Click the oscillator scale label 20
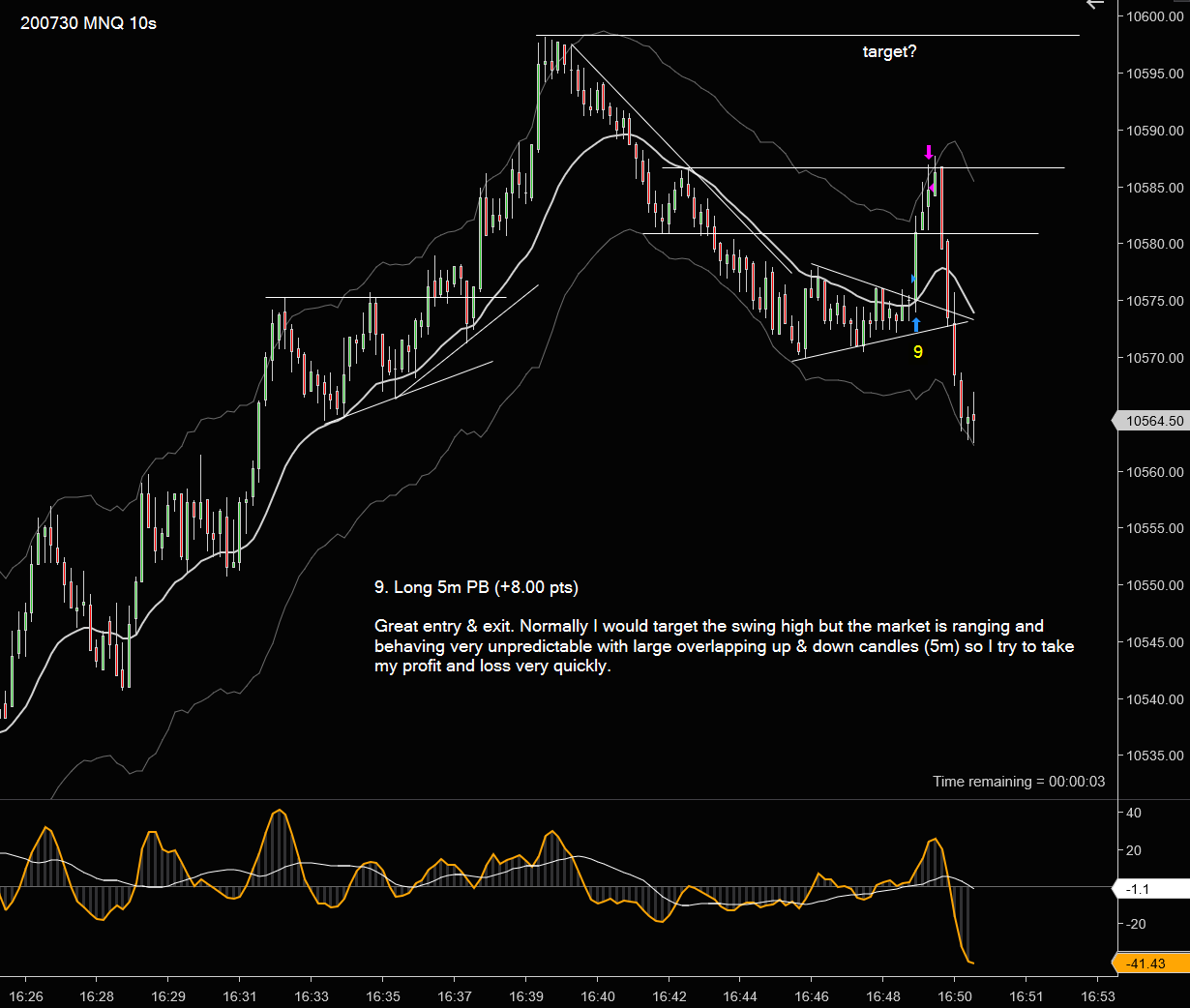1190x1008 pixels. click(1134, 850)
